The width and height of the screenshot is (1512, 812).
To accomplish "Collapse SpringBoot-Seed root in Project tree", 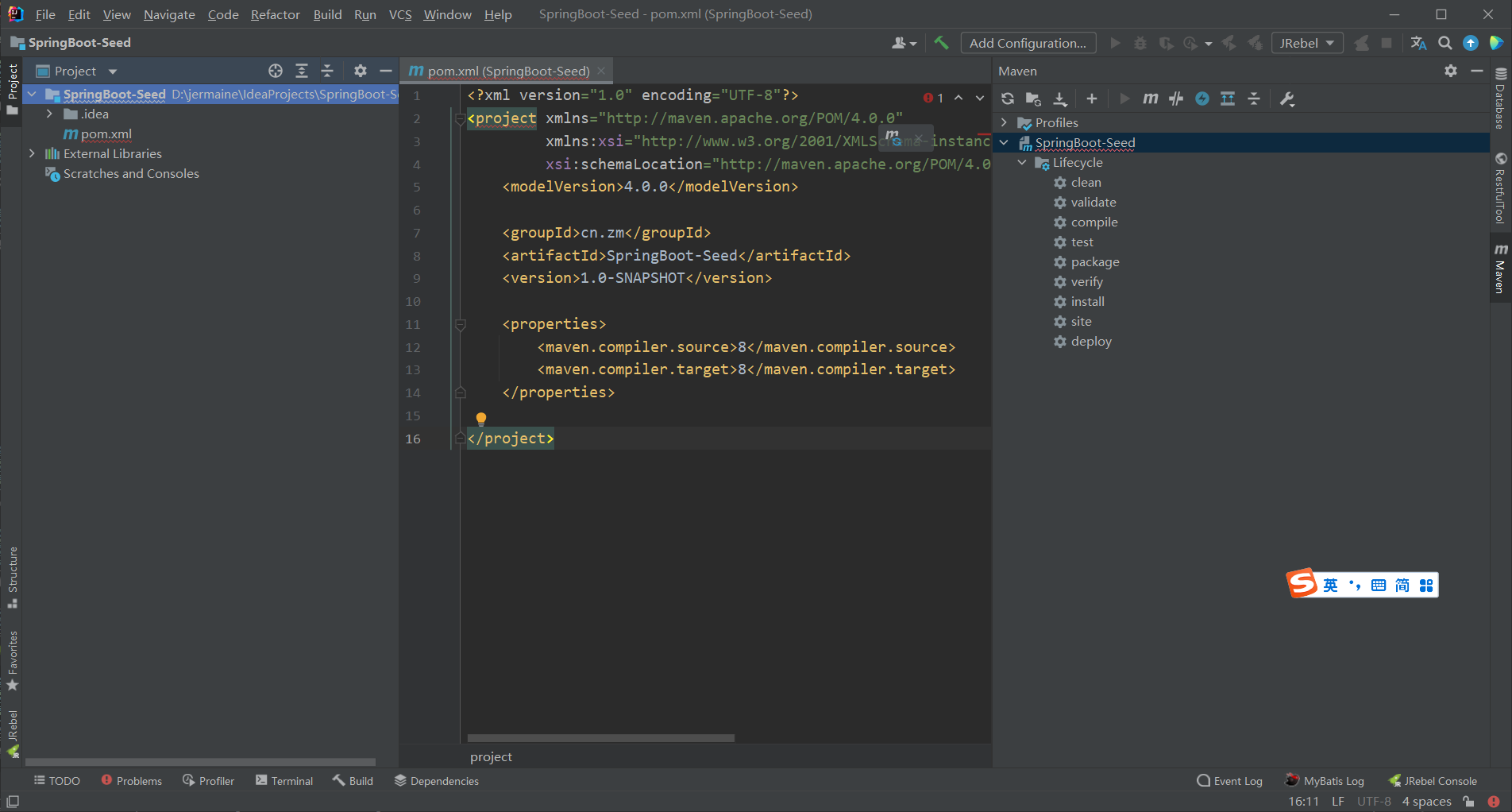I will coord(32,94).
